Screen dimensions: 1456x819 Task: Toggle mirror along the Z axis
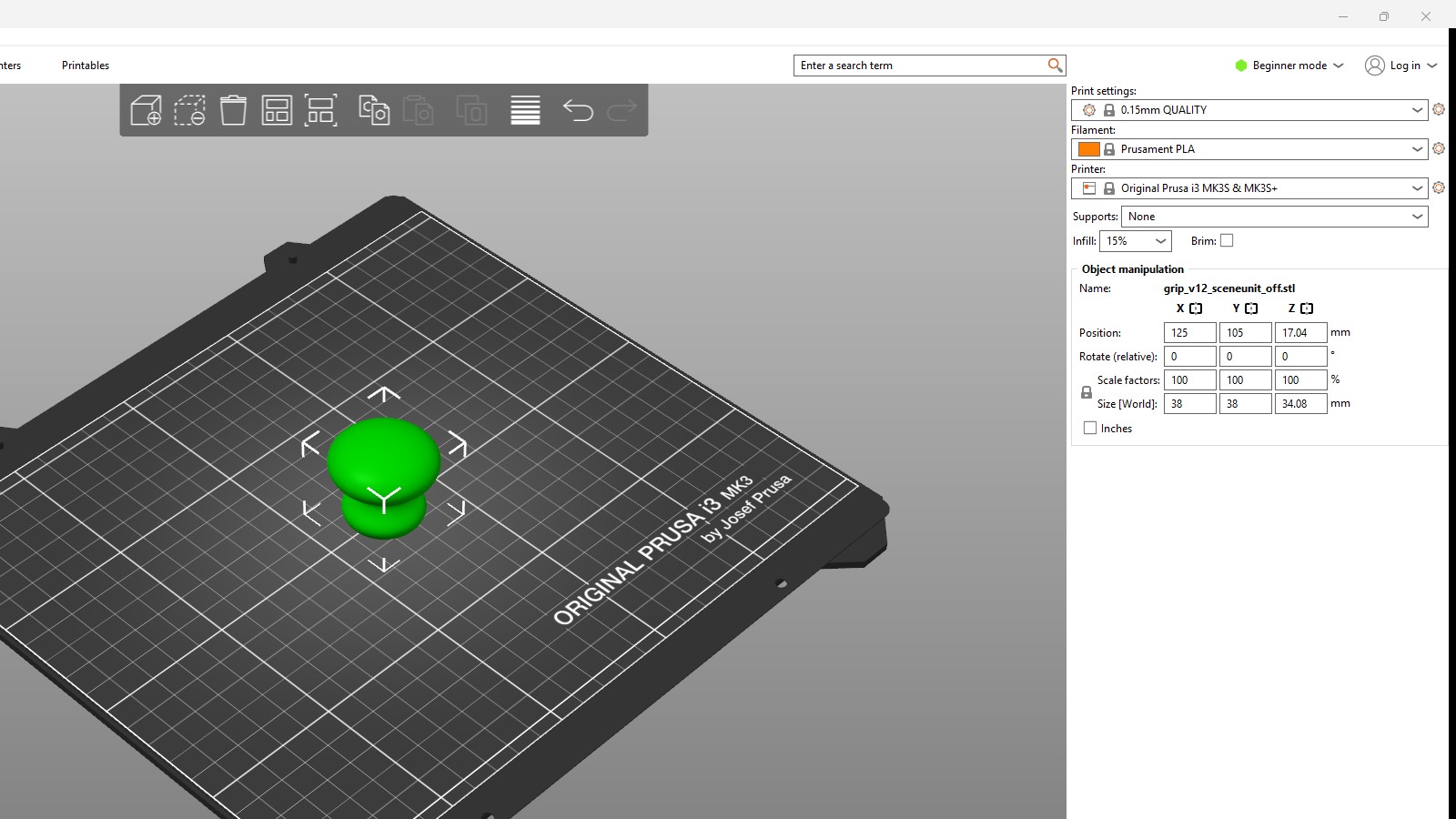pyautogui.click(x=1307, y=308)
